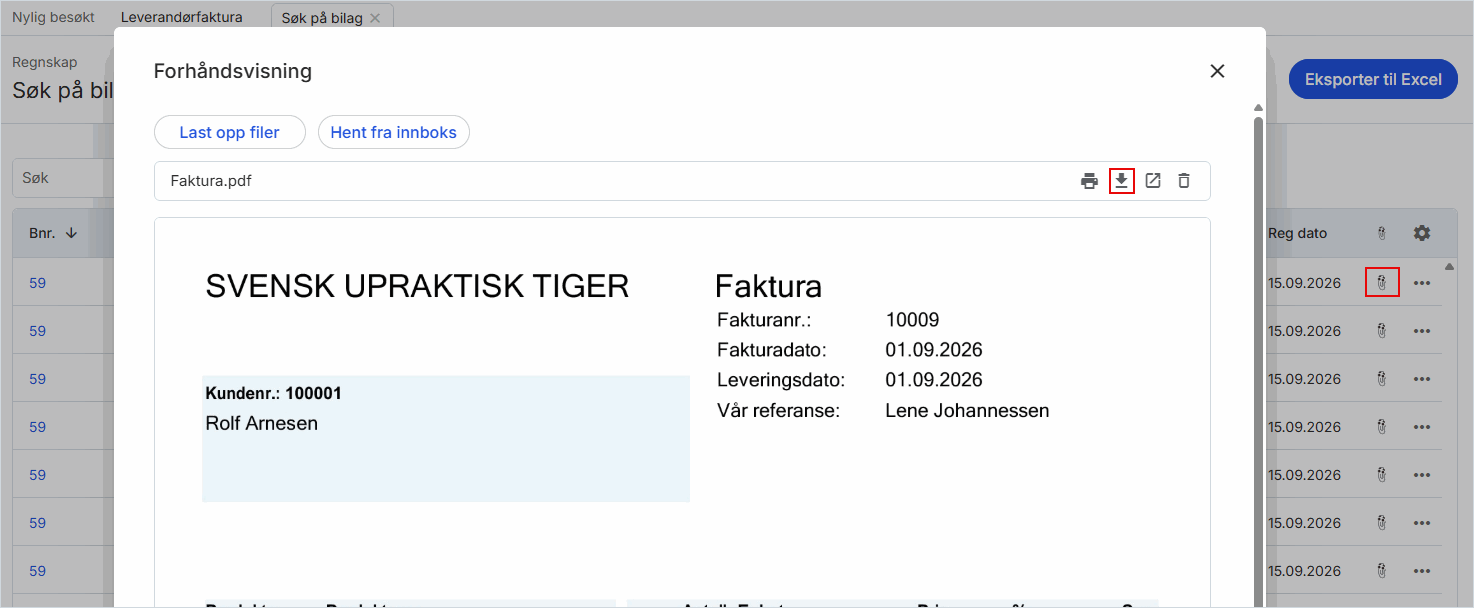Switch to the Leverandørfaktura tab

[x=181, y=17]
